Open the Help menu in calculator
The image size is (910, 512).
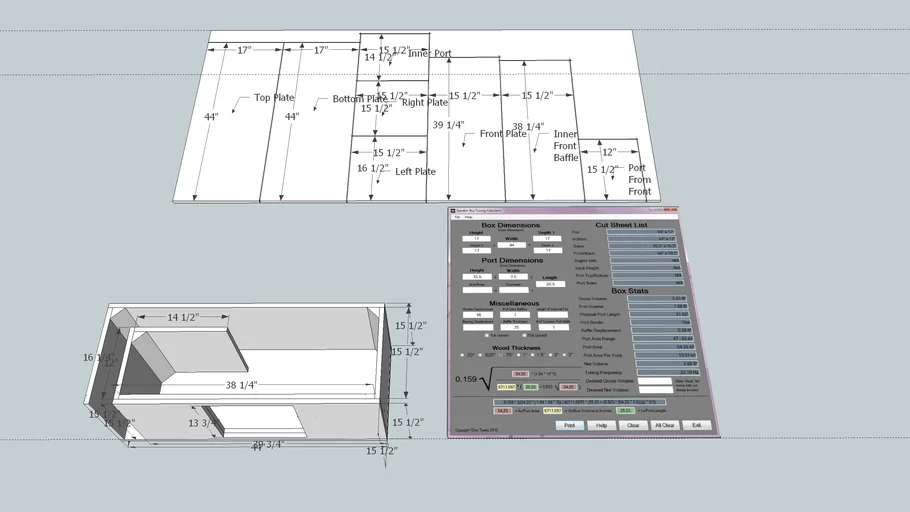tap(466, 217)
